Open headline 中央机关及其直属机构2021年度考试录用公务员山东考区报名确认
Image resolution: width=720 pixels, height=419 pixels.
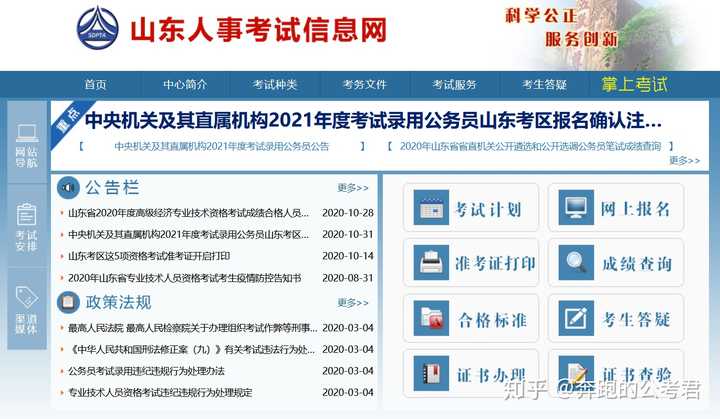(x=373, y=120)
